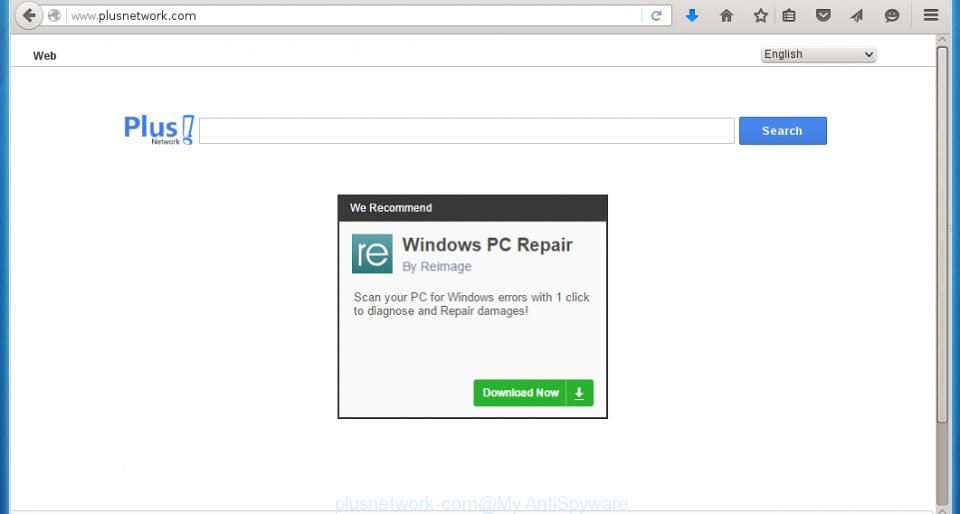Click the download arrow on the green button
The width and height of the screenshot is (960, 514).
tap(579, 393)
